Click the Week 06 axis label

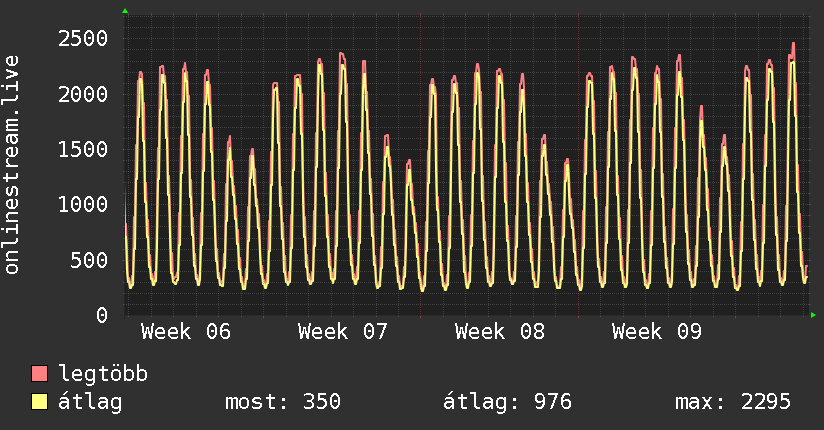[x=186, y=332]
